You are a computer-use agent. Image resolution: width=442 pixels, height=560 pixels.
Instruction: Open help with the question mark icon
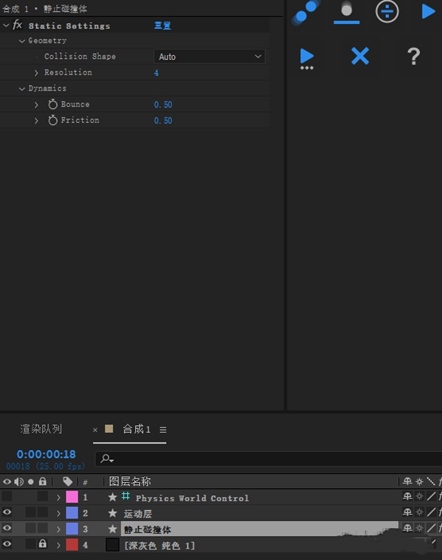pyautogui.click(x=413, y=56)
